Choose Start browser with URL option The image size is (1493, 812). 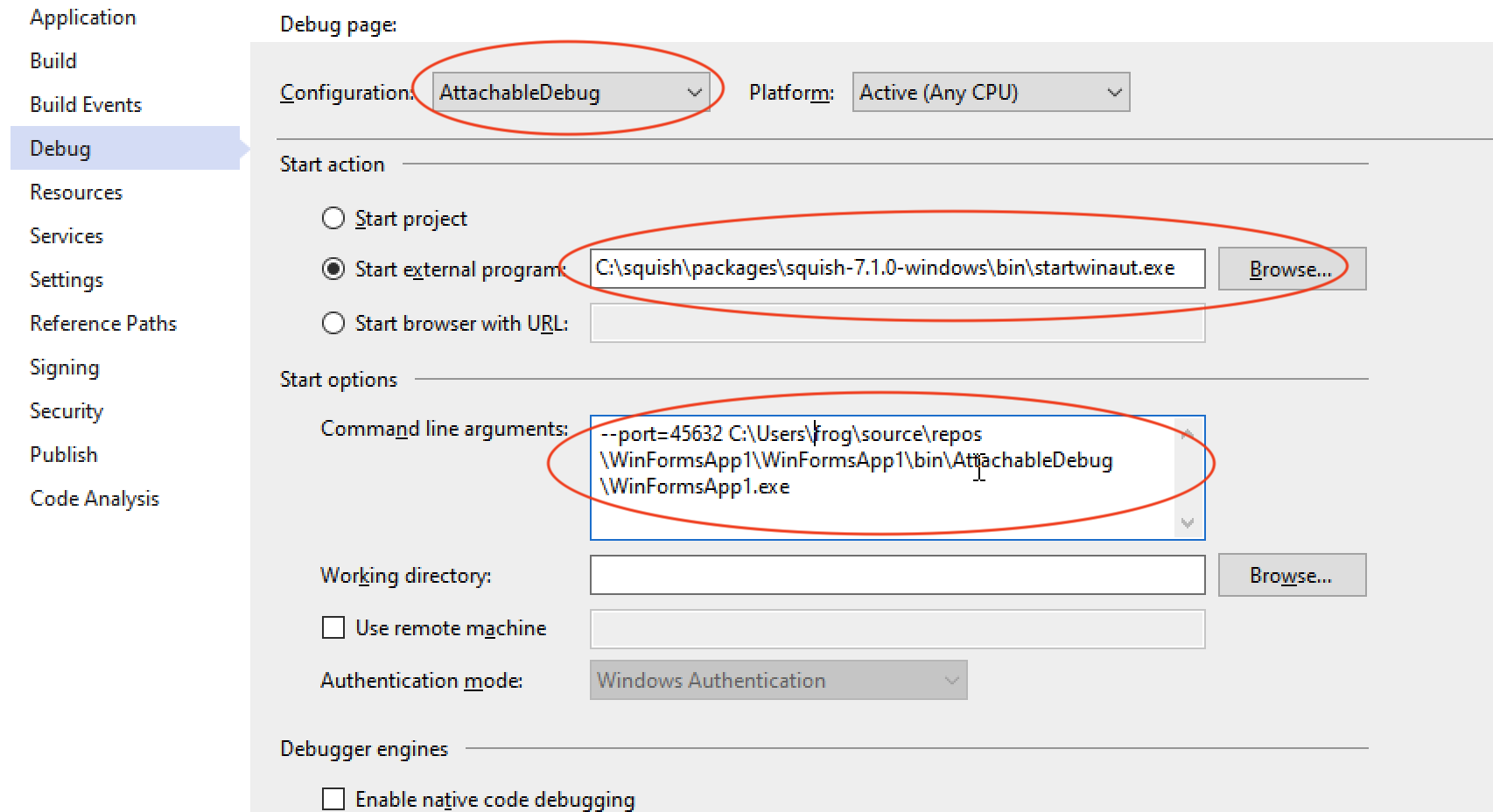point(333,323)
